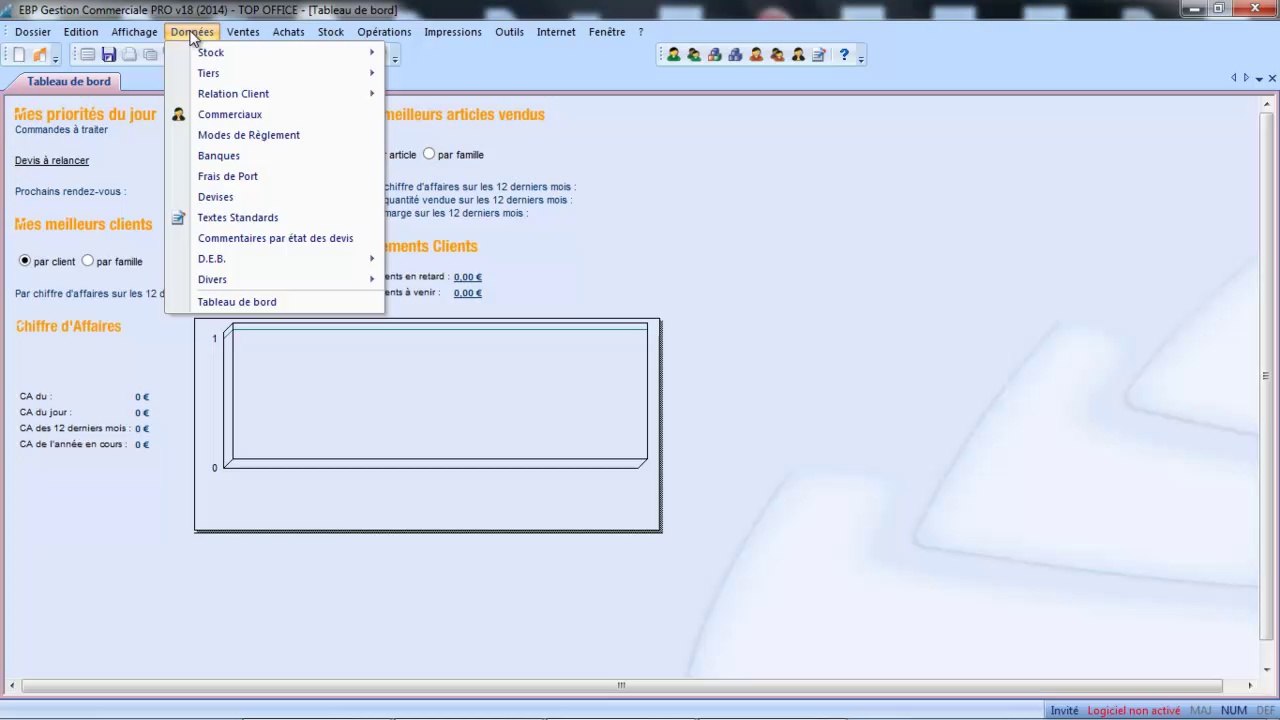
Task: Click the vertical scrollbar on the right edge
Action: coord(1266,376)
